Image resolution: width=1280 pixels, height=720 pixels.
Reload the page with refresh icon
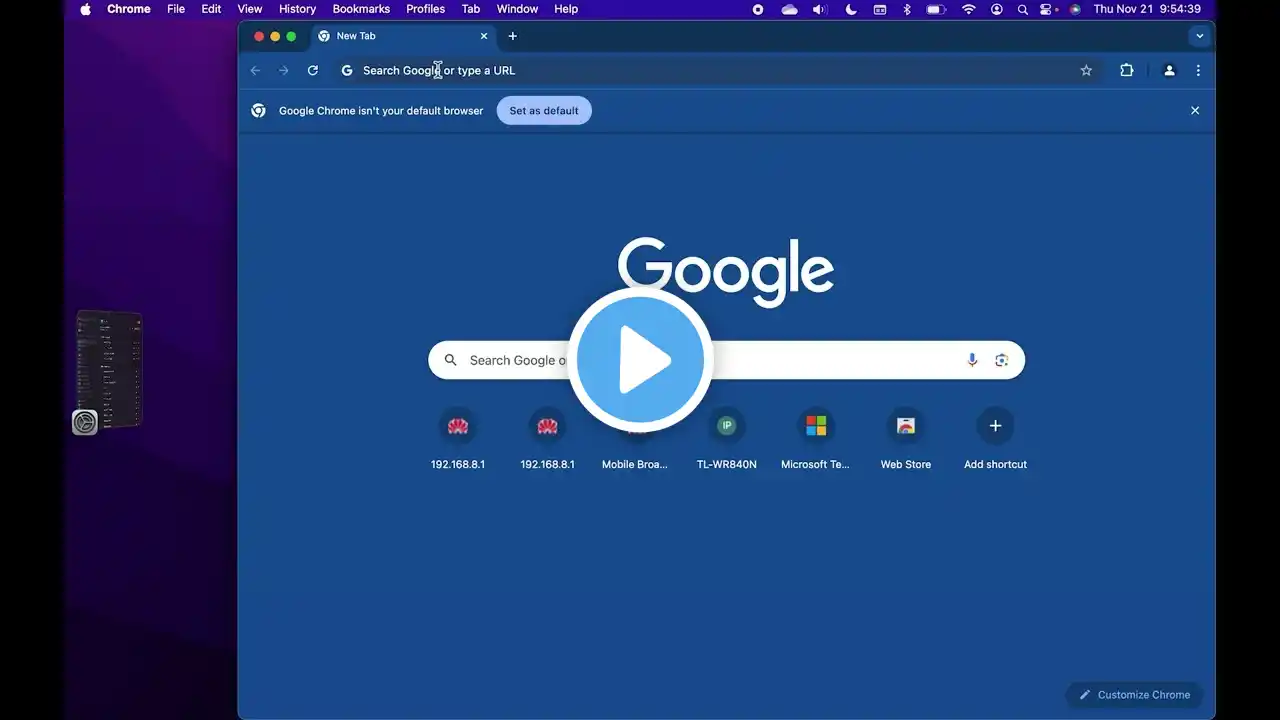tap(313, 70)
